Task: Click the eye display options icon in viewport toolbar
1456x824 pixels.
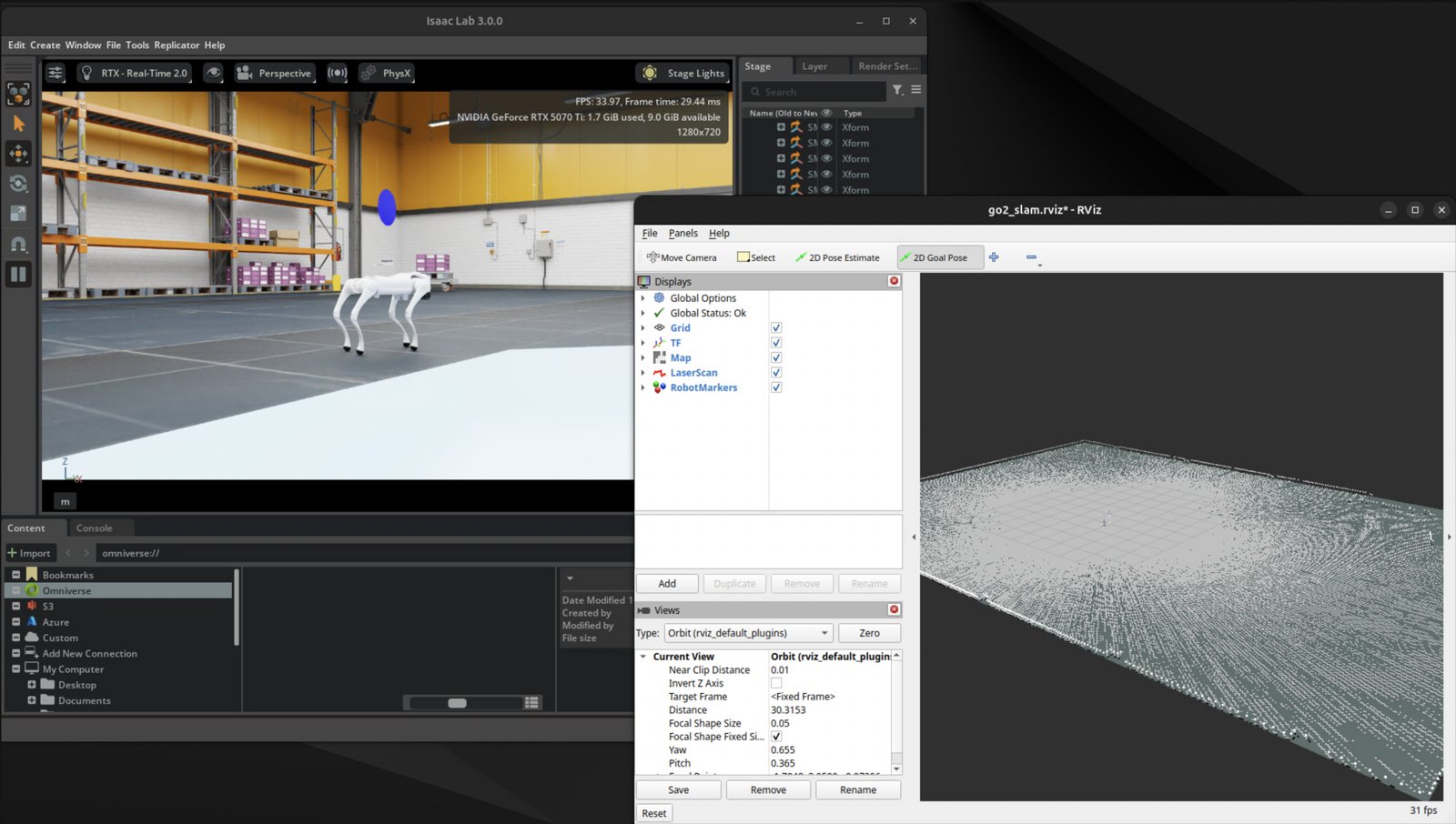Action: [213, 73]
